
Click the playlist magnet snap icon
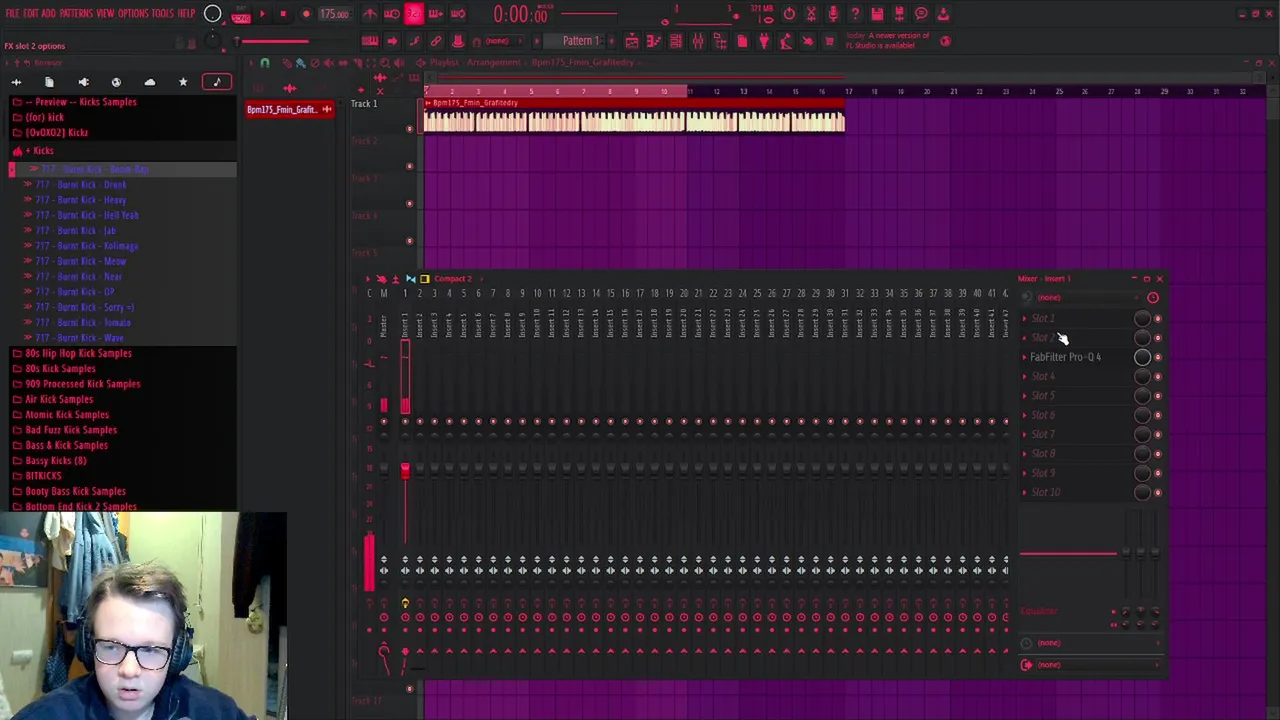pos(264,63)
